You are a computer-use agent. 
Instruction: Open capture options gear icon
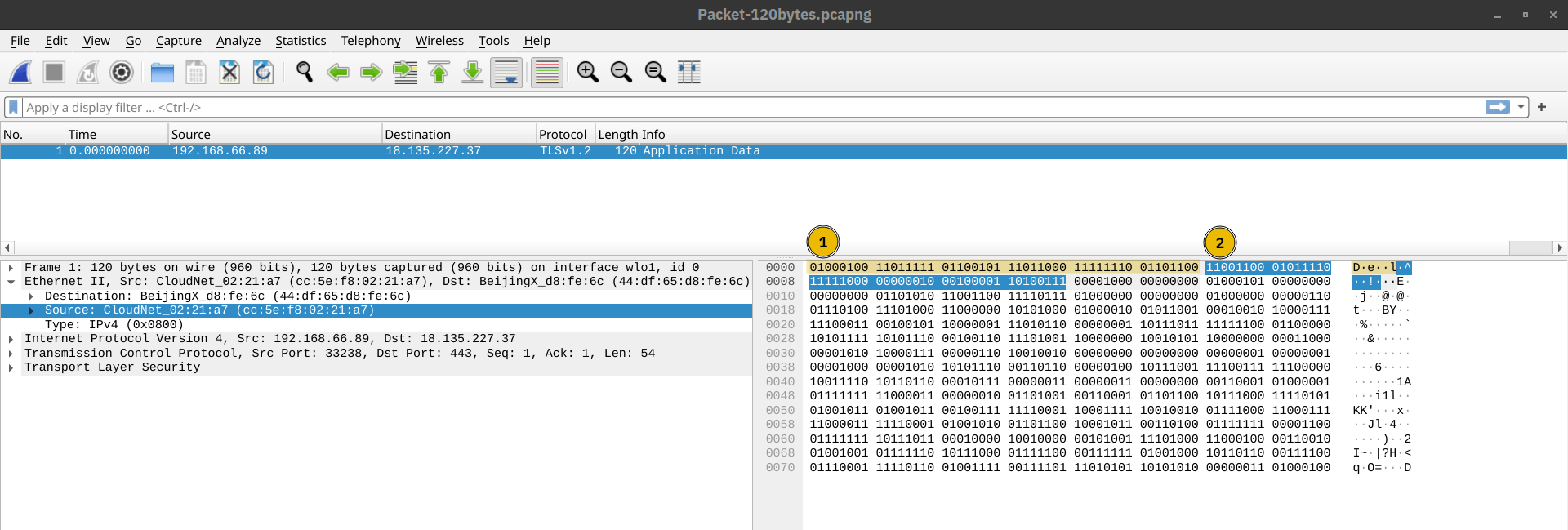click(121, 73)
